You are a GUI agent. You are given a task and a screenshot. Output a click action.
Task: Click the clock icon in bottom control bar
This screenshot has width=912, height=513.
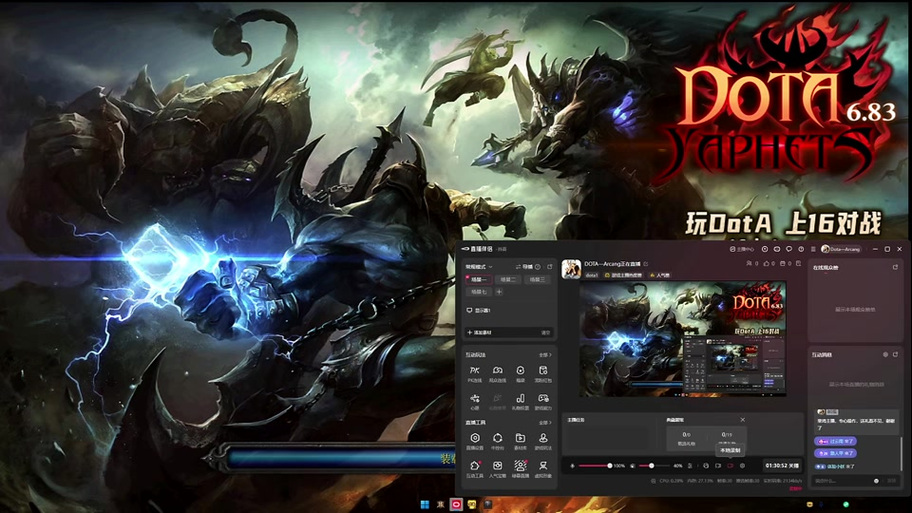coord(706,465)
